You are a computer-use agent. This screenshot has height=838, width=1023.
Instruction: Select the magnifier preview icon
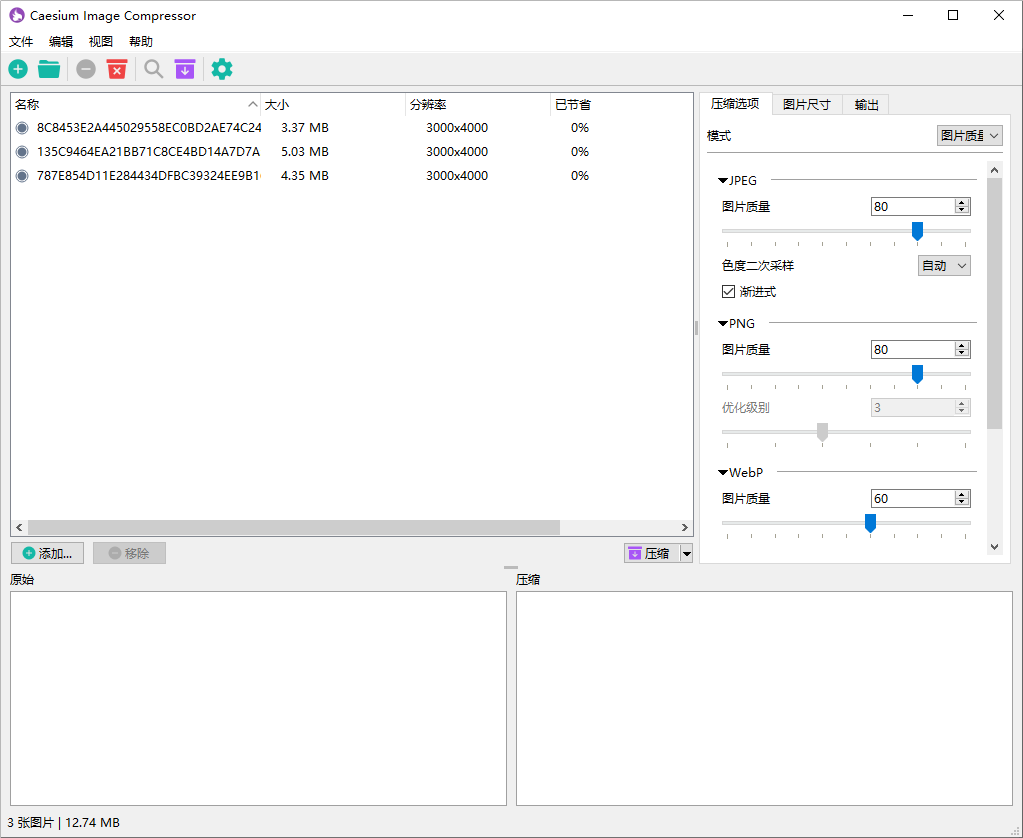[x=153, y=69]
